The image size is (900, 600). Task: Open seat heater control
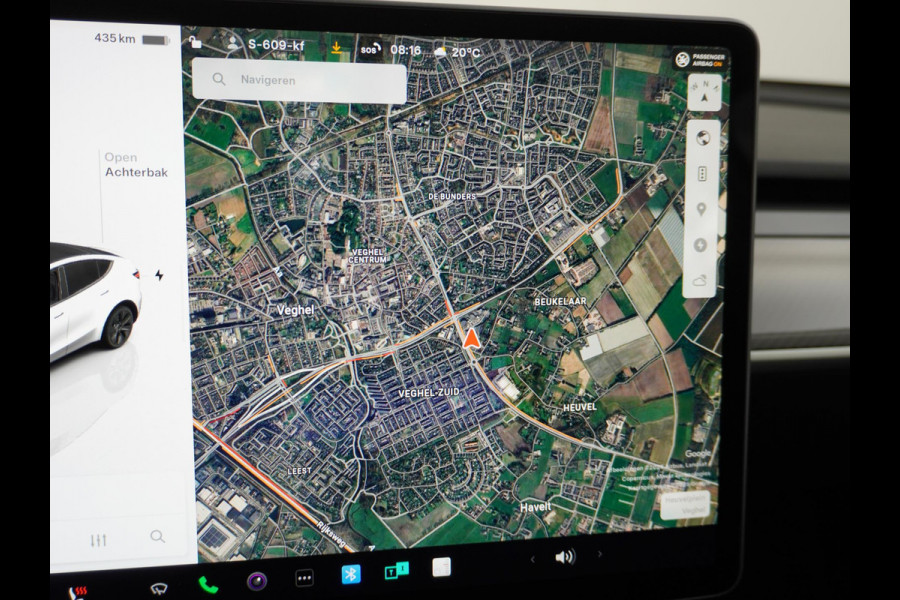[x=77, y=591]
